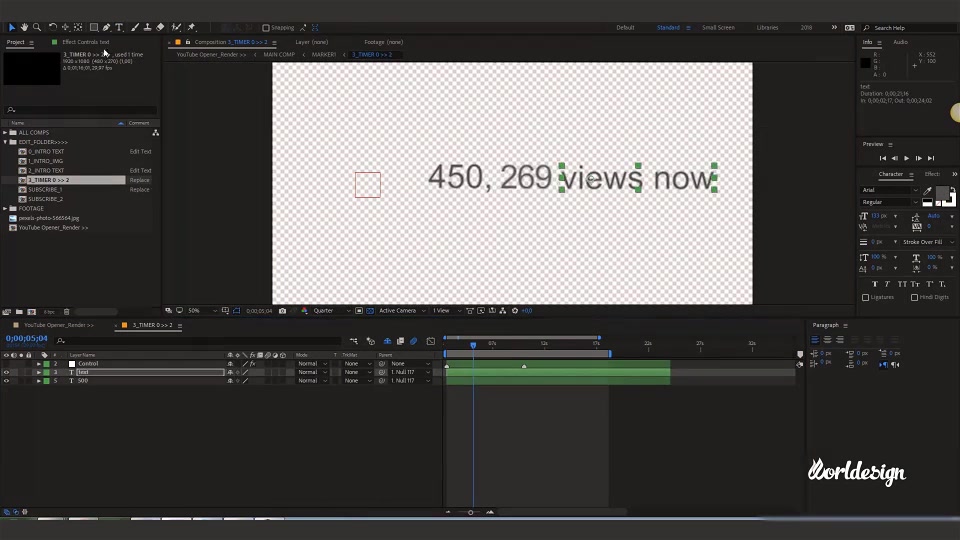The image size is (960, 540).
Task: Open the timeline graph editor button
Action: (431, 341)
